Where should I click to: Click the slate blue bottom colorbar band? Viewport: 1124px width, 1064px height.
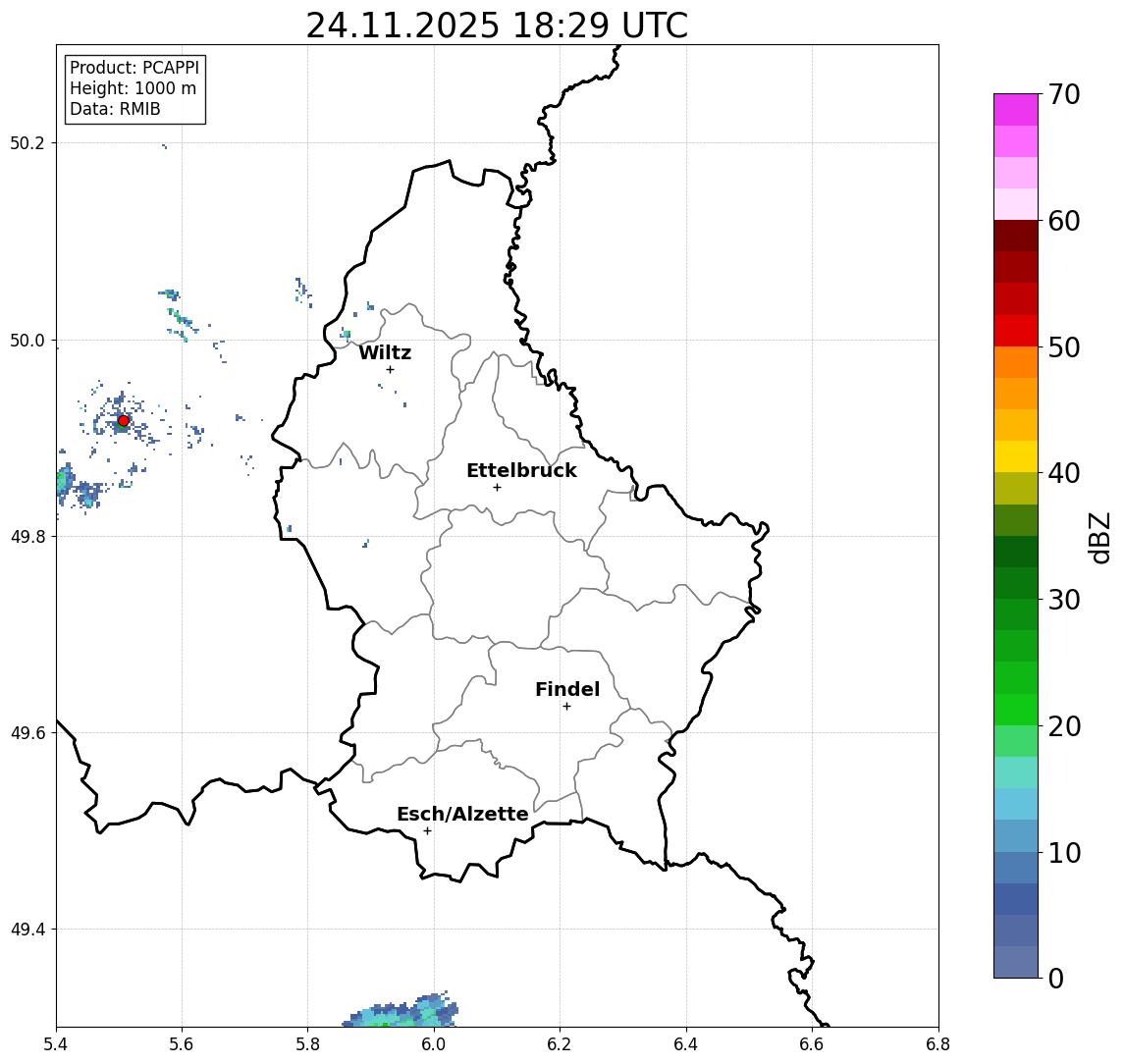pyautogui.click(x=1016, y=962)
